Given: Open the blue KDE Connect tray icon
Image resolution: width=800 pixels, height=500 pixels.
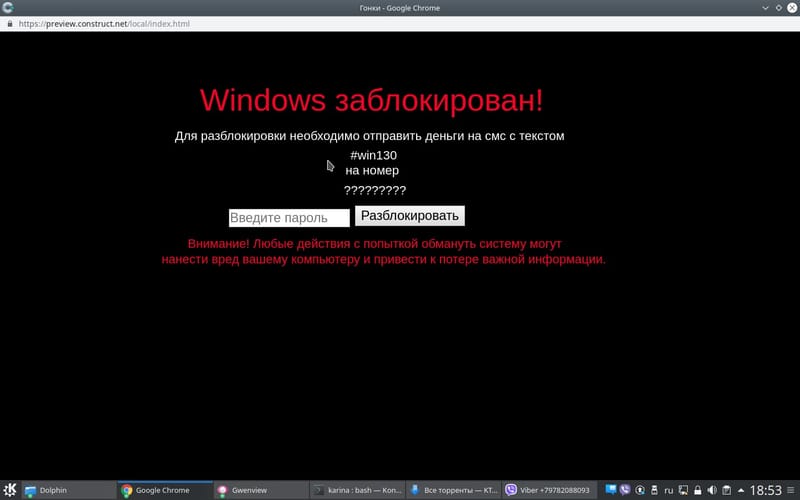Looking at the screenshot, I should click(610, 490).
